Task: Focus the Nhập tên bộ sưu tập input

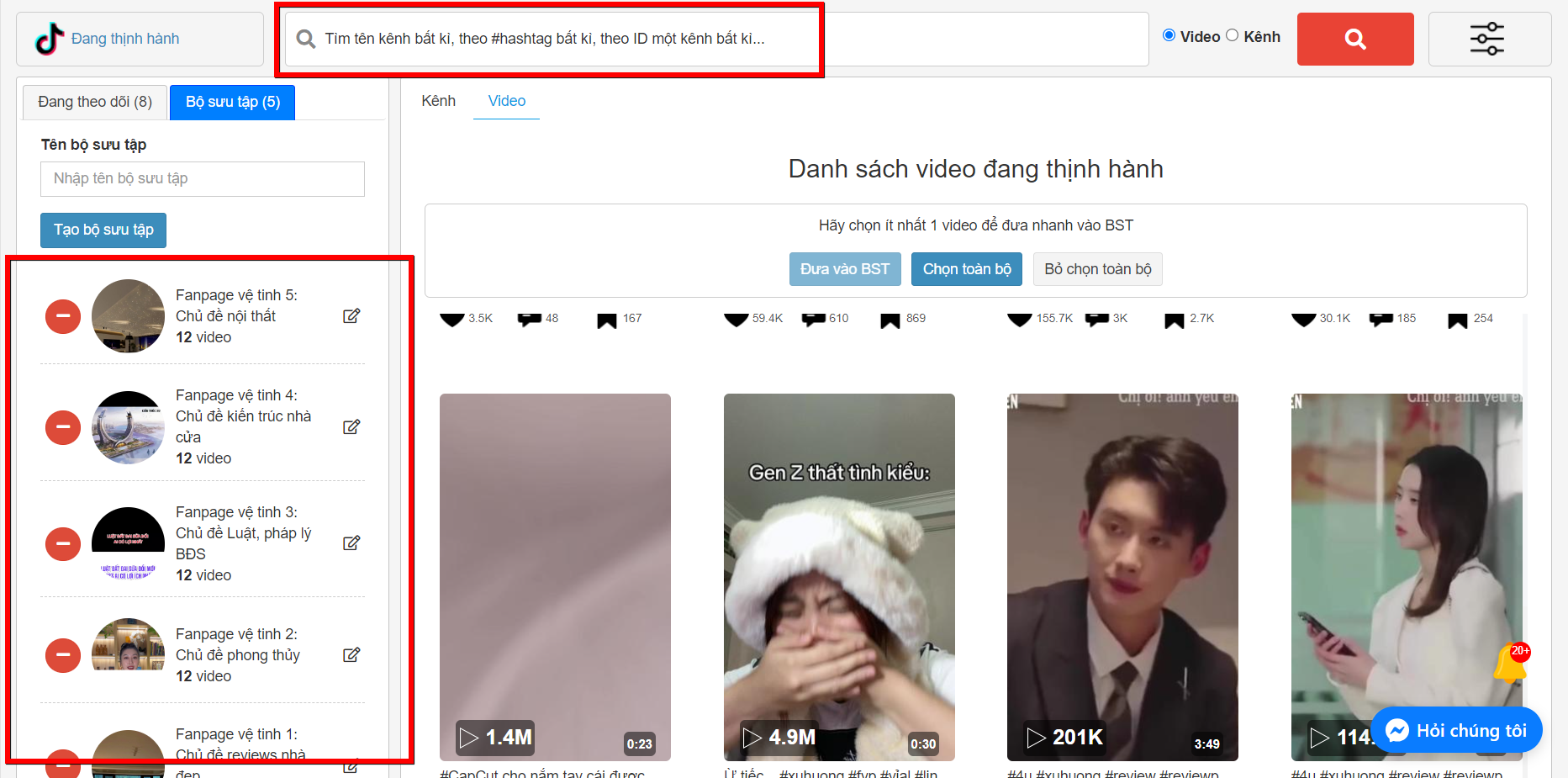Action: click(x=203, y=179)
